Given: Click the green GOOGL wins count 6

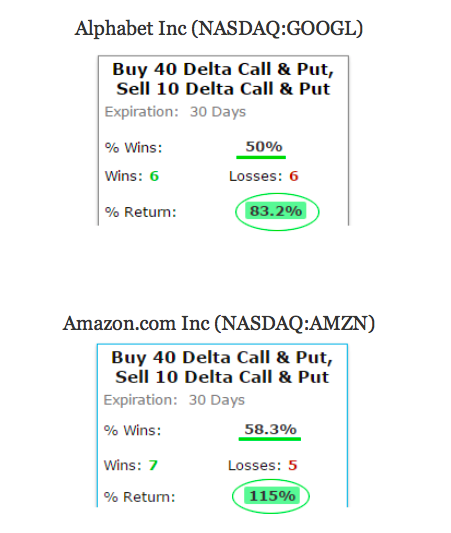Looking at the screenshot, I should tap(154, 176).
